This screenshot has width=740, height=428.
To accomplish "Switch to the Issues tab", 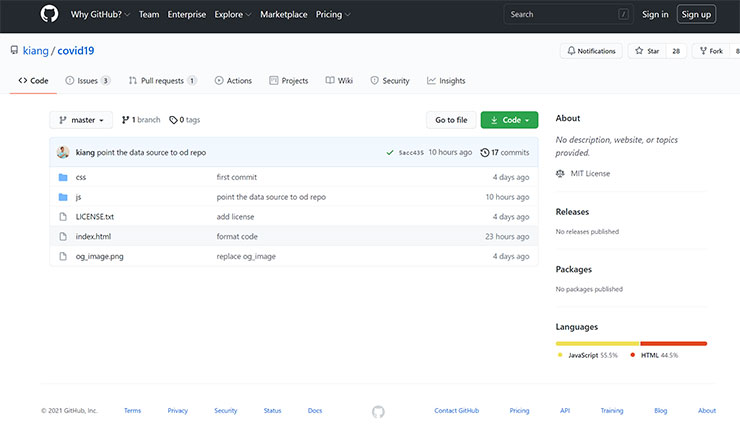I will (87, 81).
